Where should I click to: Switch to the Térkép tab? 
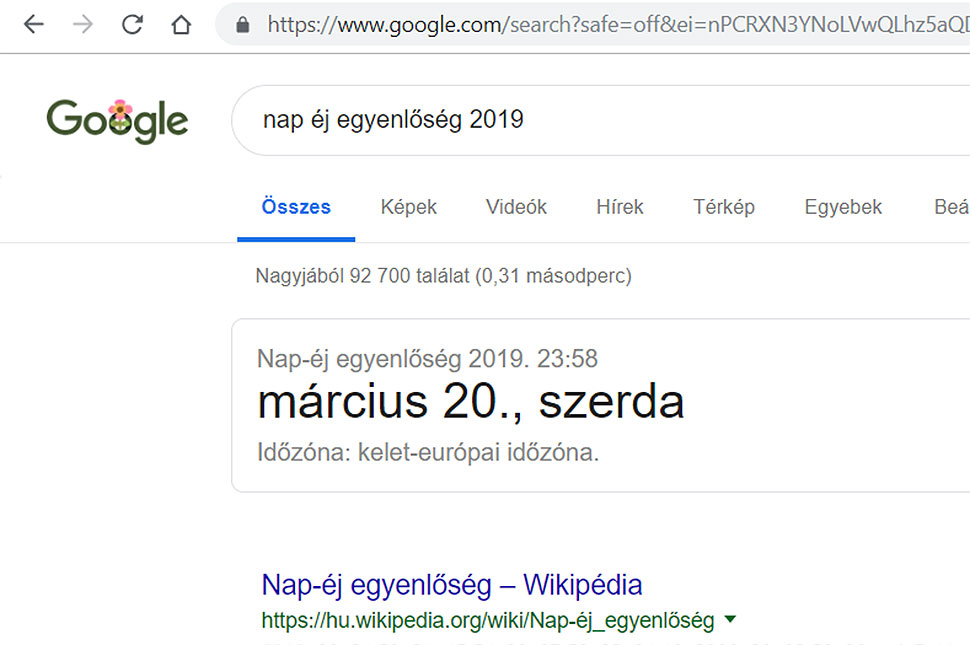(724, 207)
